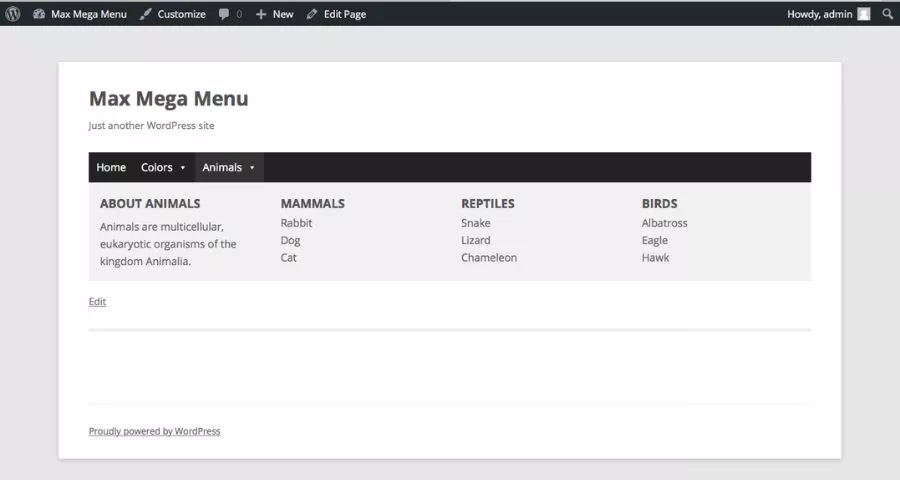Click the ABOUT ANIMALS heading
Viewport: 900px width, 480px height.
pos(150,203)
